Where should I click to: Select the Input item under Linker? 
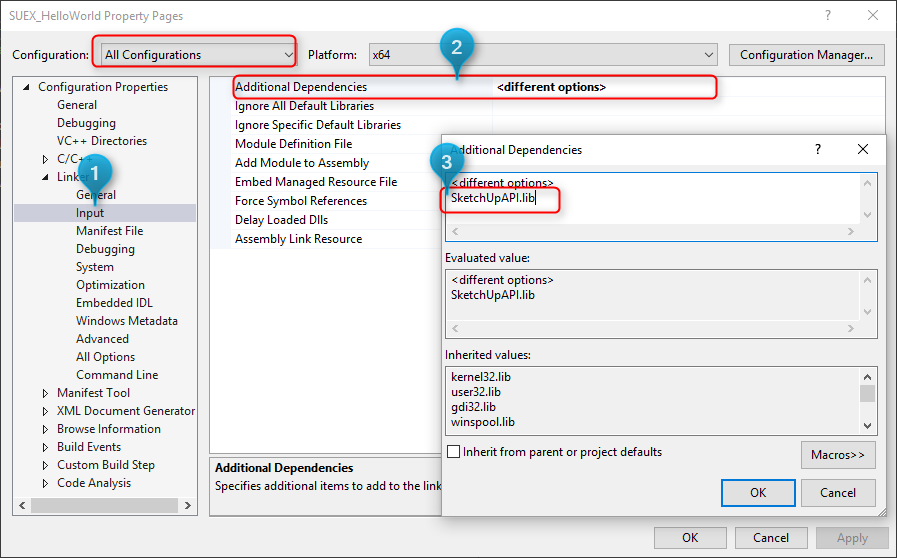[90, 213]
